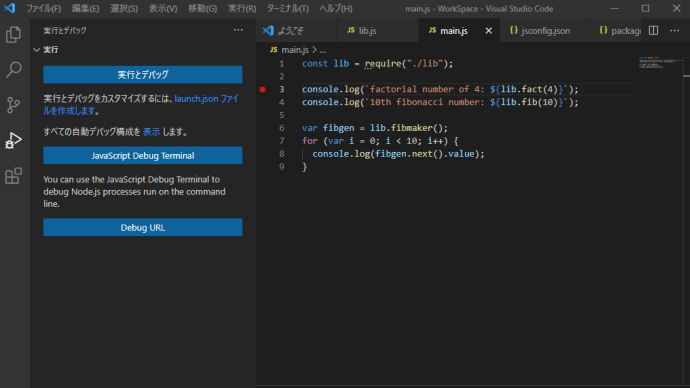690x388 pixels.
Task: Click the 表示 link for debug configurations
Action: 151,132
